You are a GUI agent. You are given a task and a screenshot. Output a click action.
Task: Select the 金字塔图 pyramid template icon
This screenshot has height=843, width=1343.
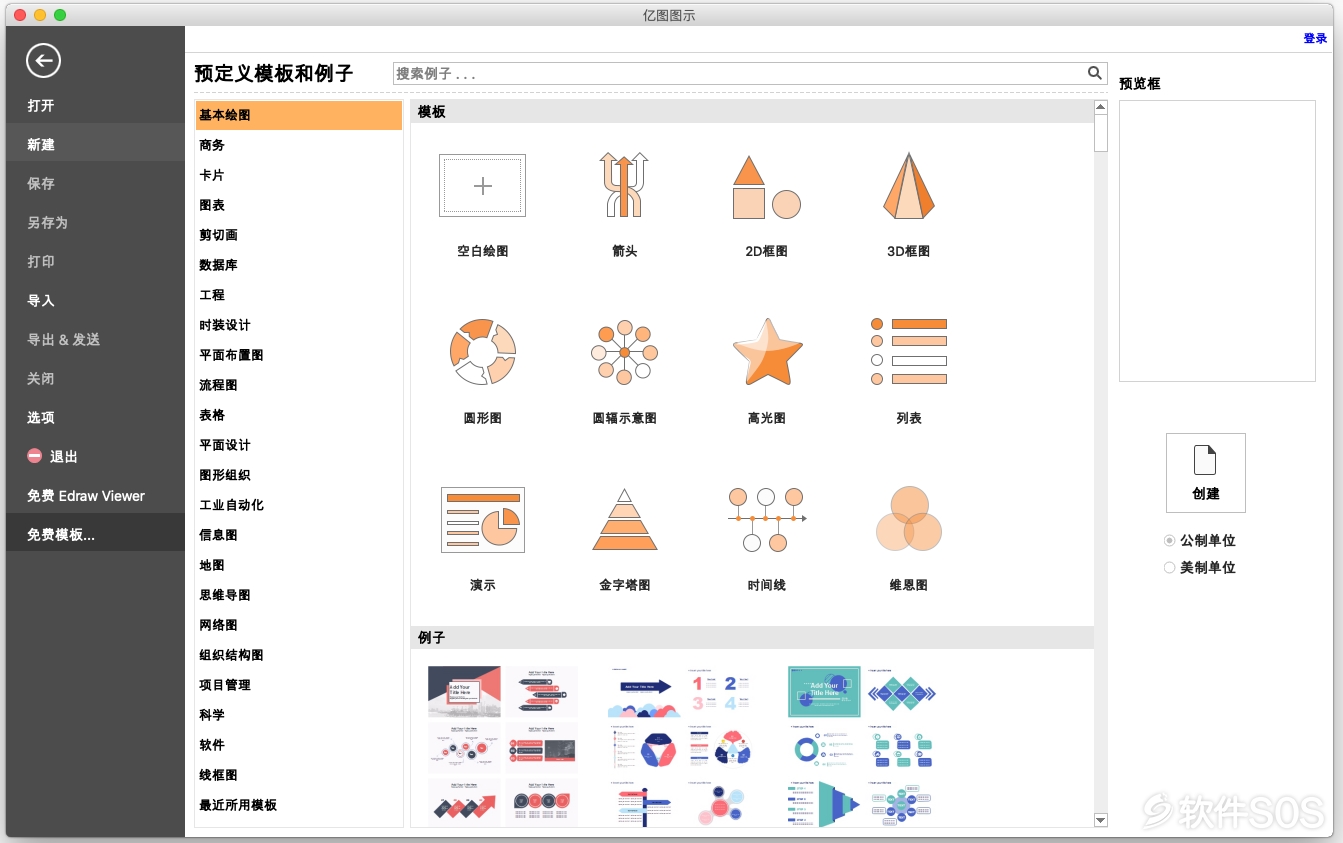(624, 519)
